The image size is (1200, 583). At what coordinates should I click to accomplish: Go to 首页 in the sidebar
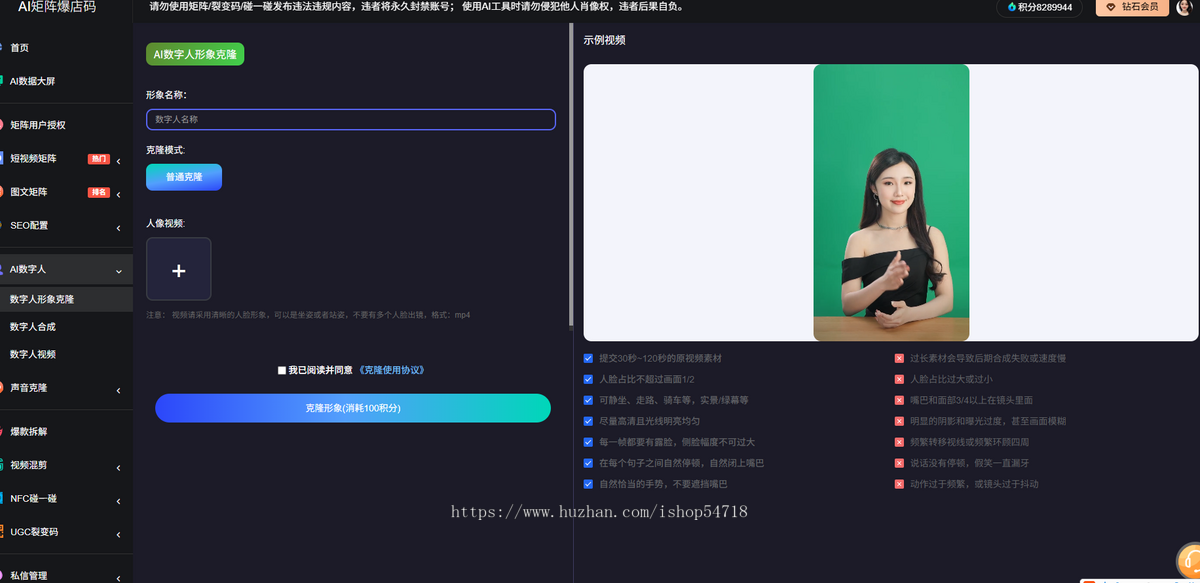19,48
